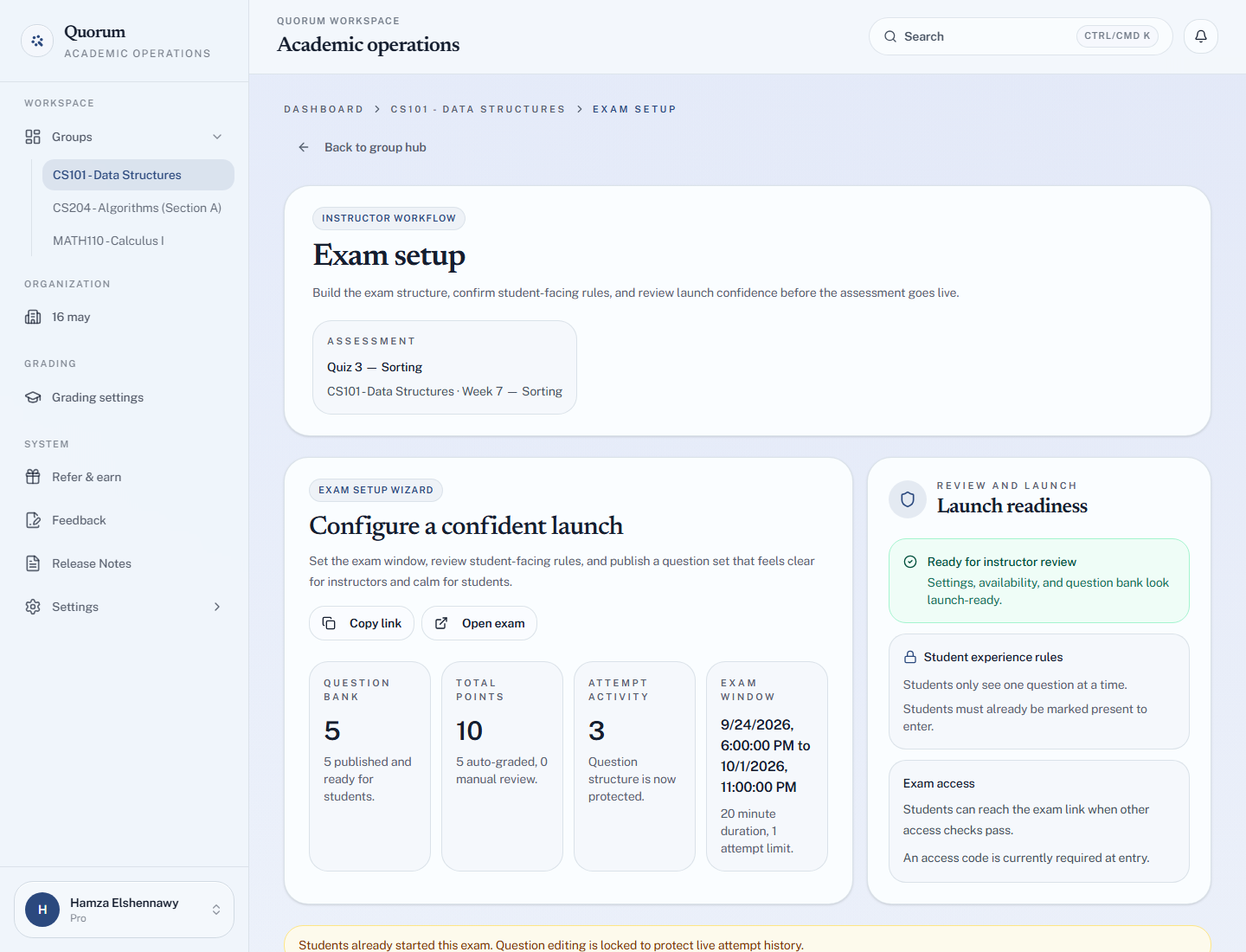Click 'CS101 - Data Structures · Week 7' text

(x=445, y=391)
